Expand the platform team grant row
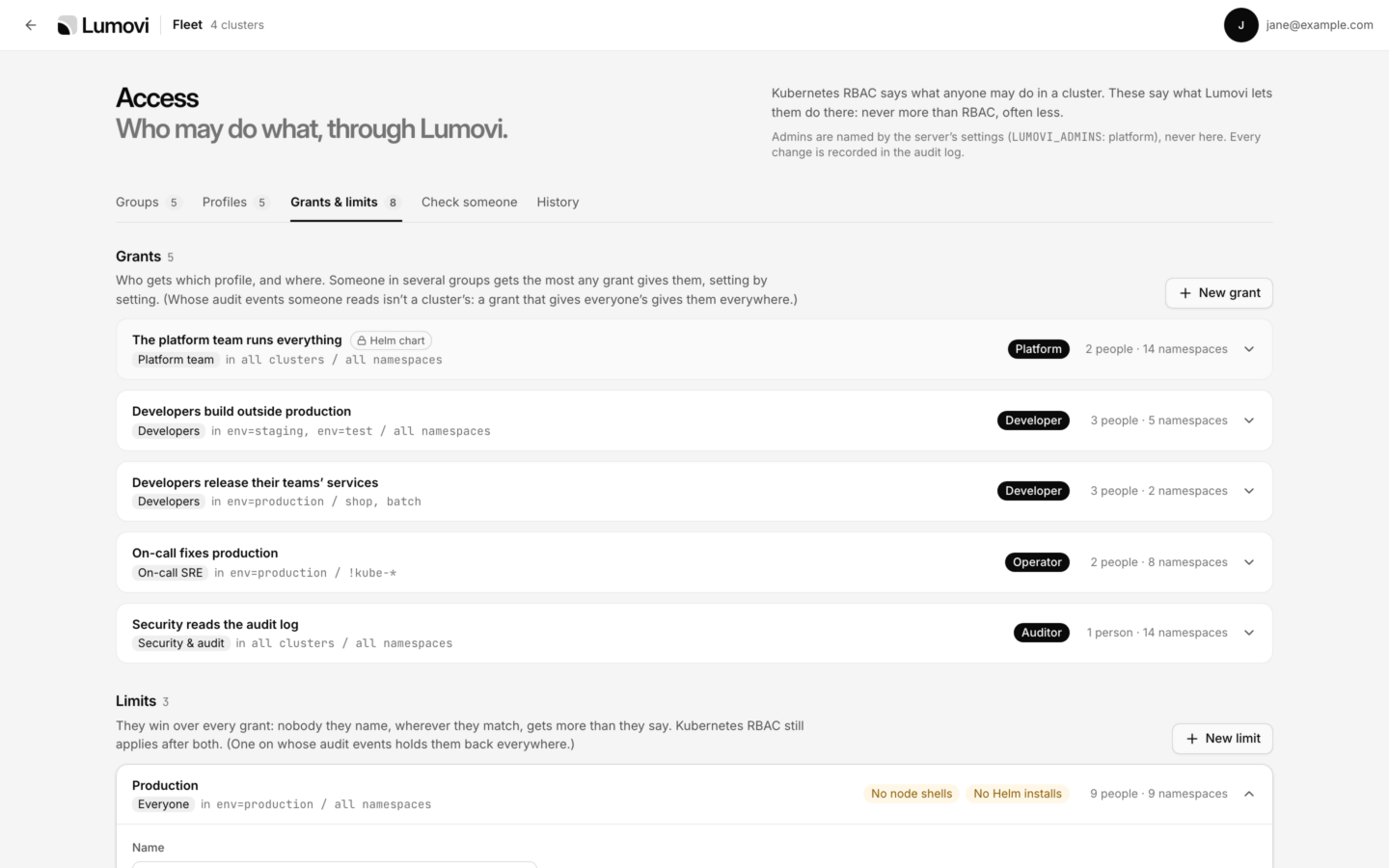The width and height of the screenshot is (1389, 868). (694, 349)
